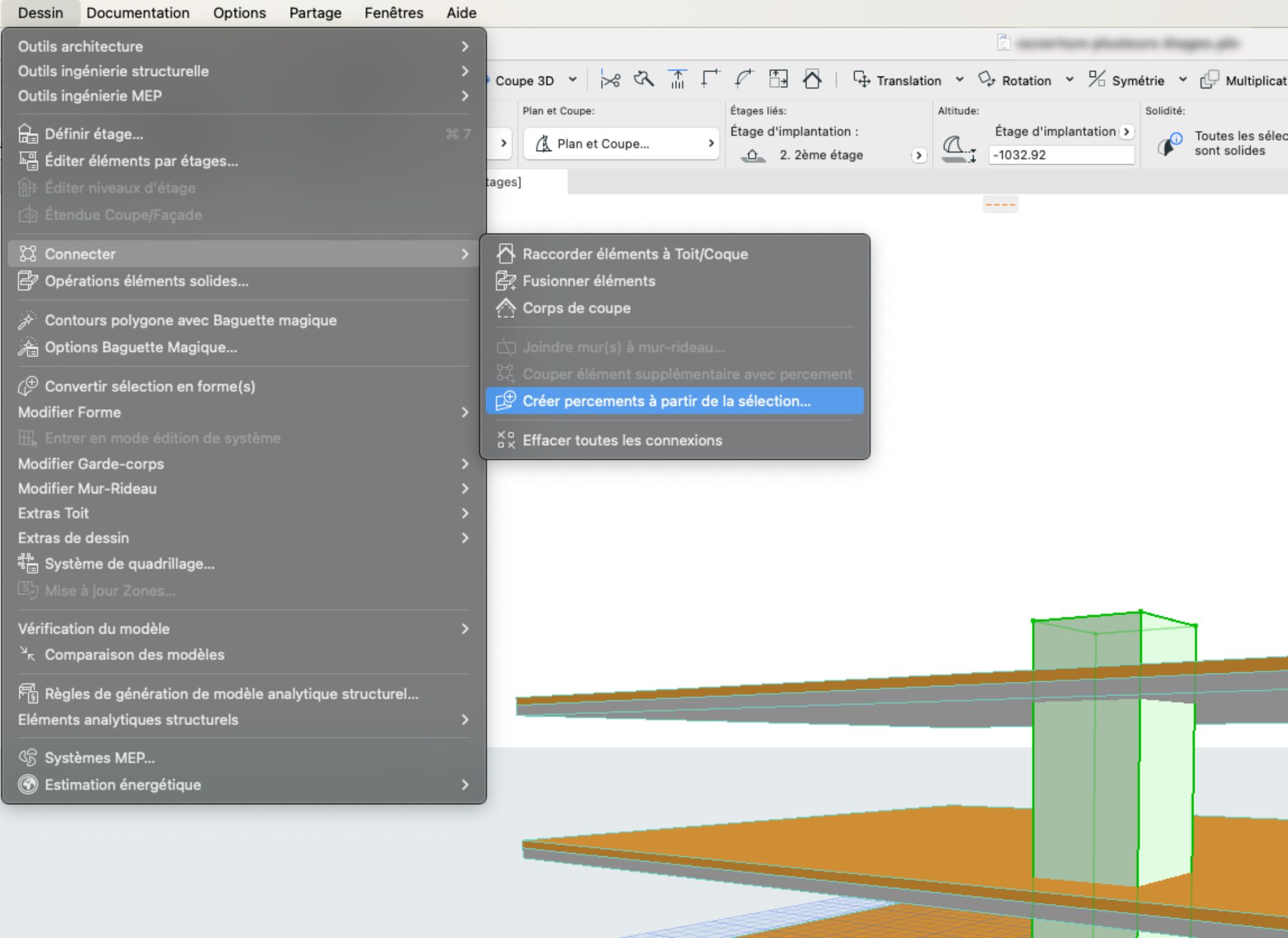Expand the Étage d'implantation altitude chevron
The width and height of the screenshot is (1288, 938).
tap(1127, 131)
